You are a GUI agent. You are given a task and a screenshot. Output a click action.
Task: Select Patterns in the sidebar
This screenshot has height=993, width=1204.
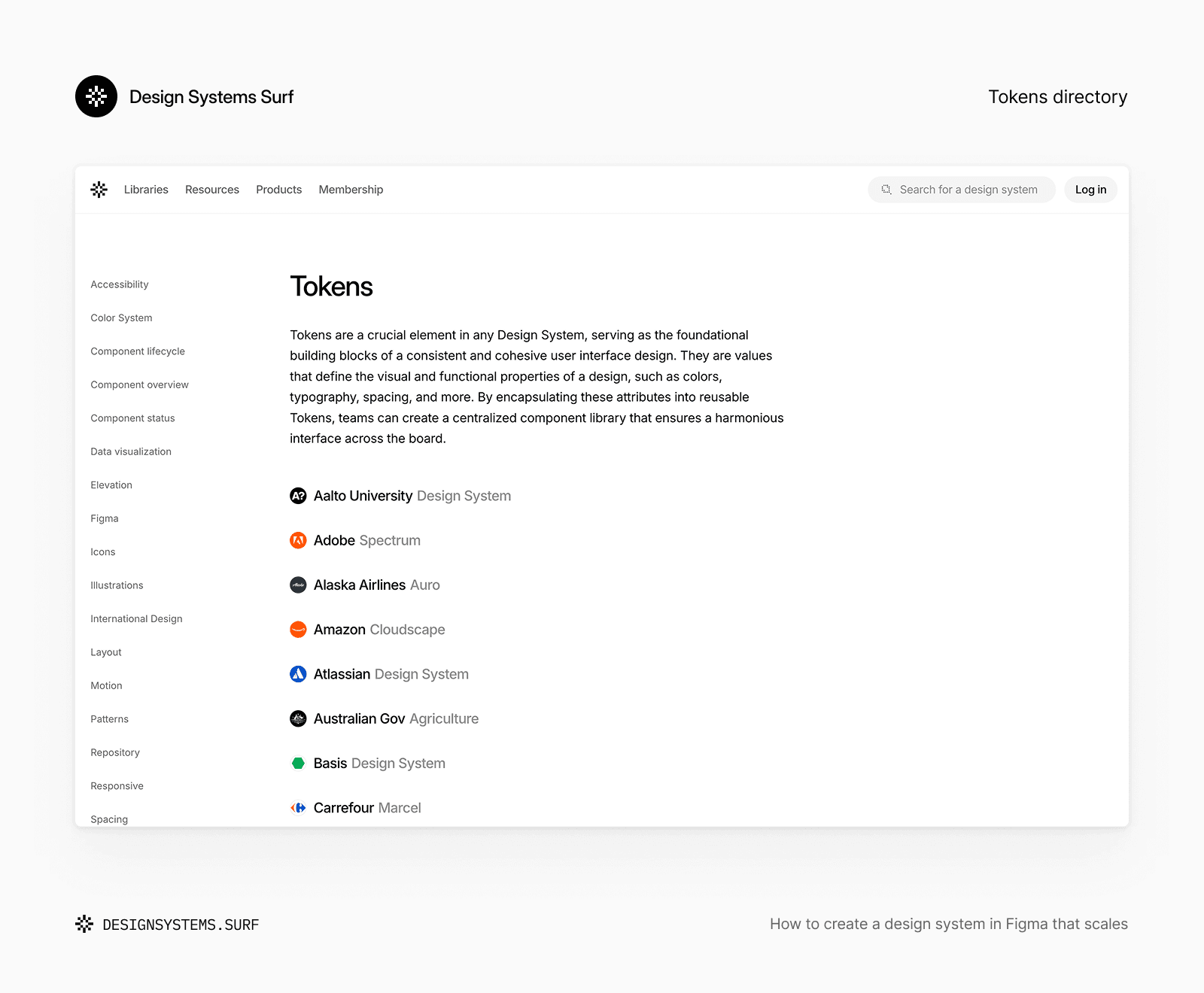[x=109, y=719]
